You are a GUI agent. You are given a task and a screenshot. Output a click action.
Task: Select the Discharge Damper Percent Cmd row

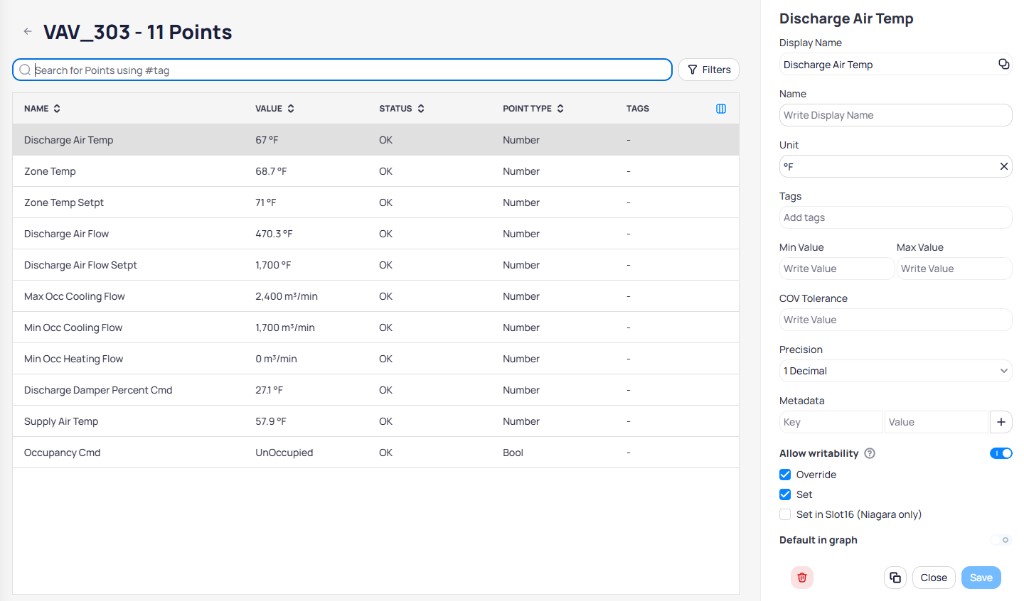click(376, 390)
